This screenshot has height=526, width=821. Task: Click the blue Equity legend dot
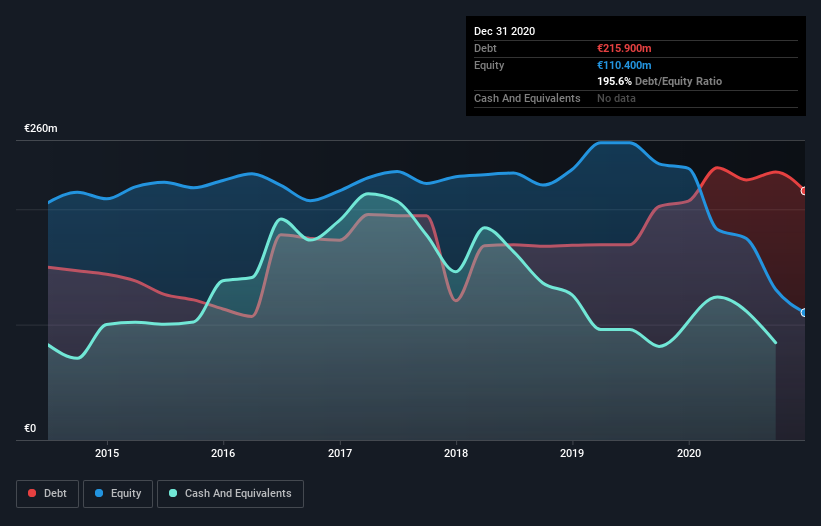point(99,493)
